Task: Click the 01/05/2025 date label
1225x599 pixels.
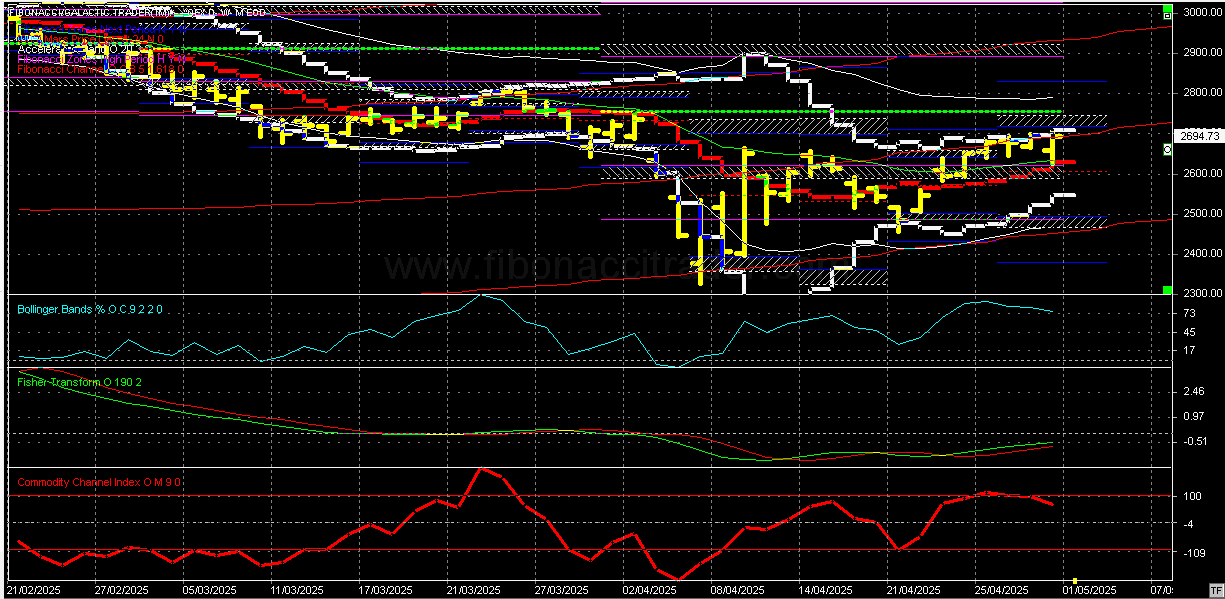Action: pyautogui.click(x=1089, y=590)
